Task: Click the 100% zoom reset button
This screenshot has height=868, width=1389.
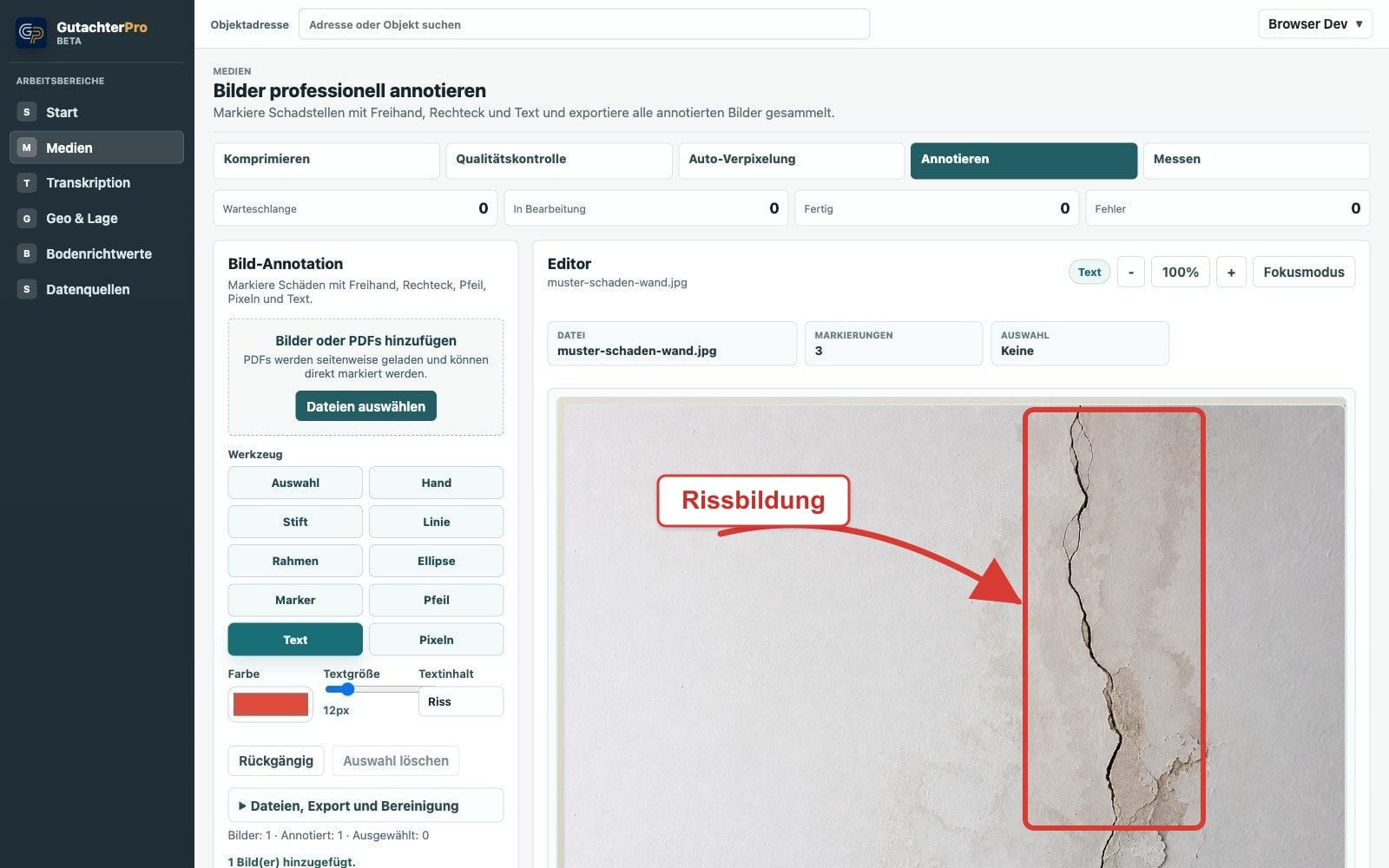Action: pyautogui.click(x=1180, y=272)
